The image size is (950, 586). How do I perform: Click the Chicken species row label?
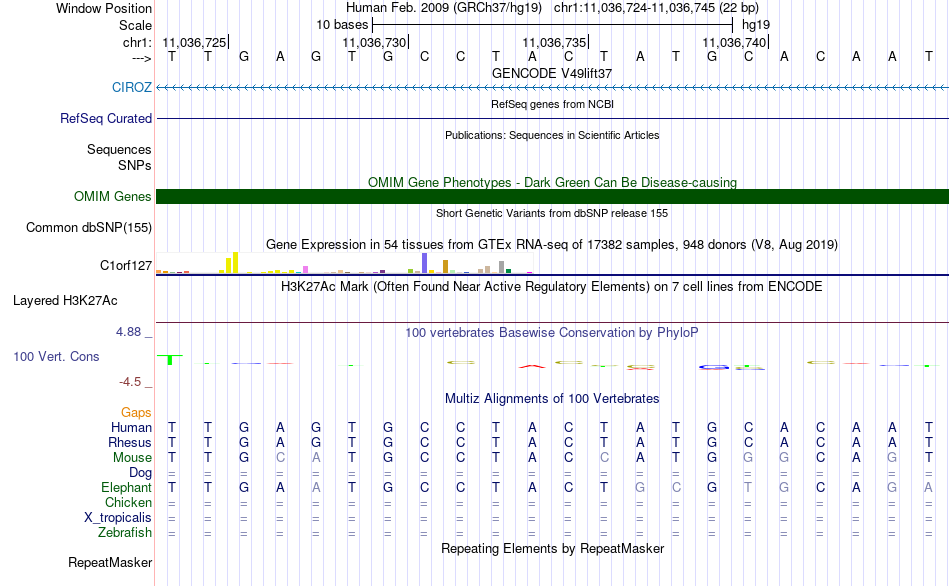(128, 502)
